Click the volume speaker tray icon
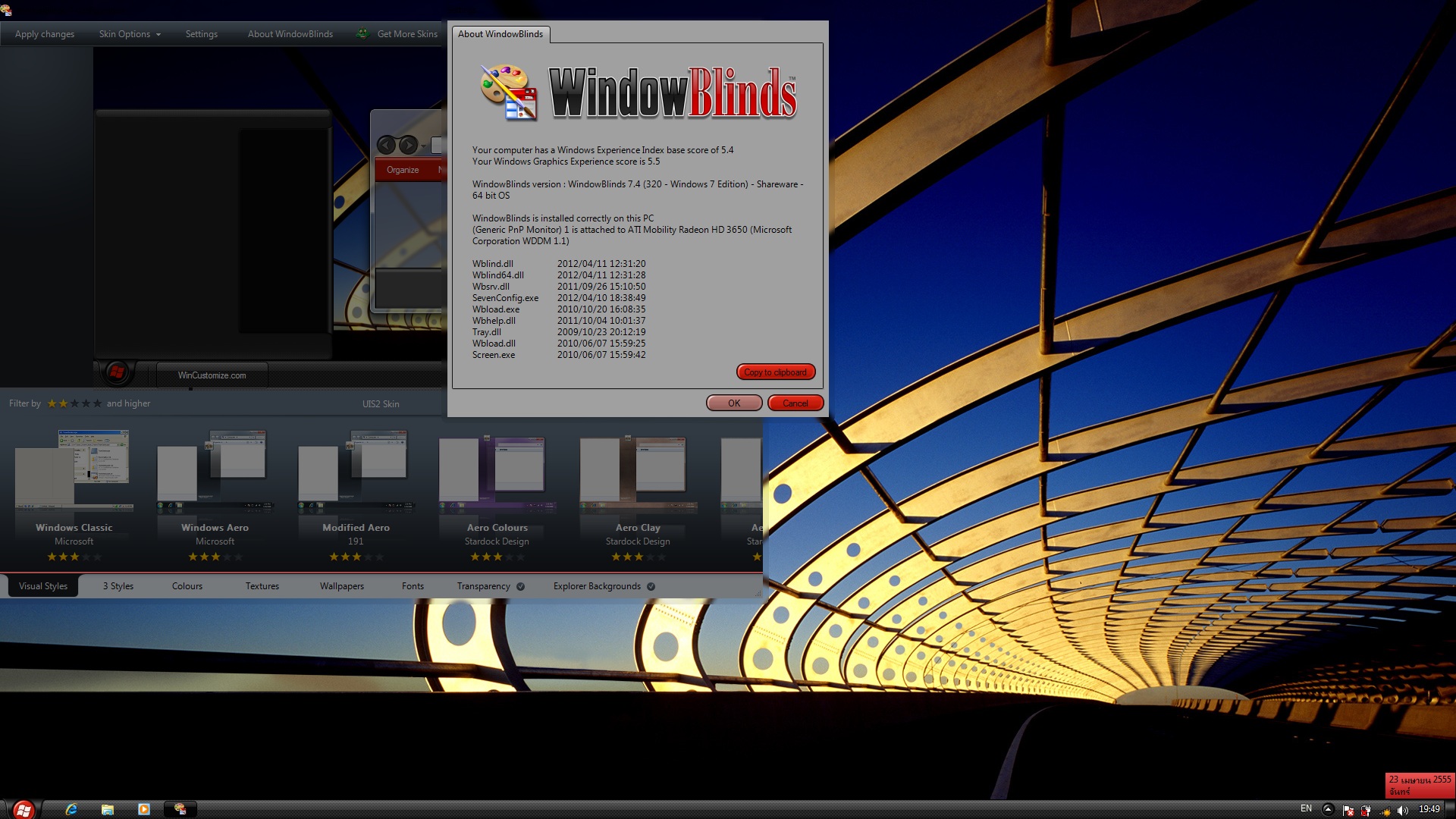The height and width of the screenshot is (819, 1456). coord(1403,810)
